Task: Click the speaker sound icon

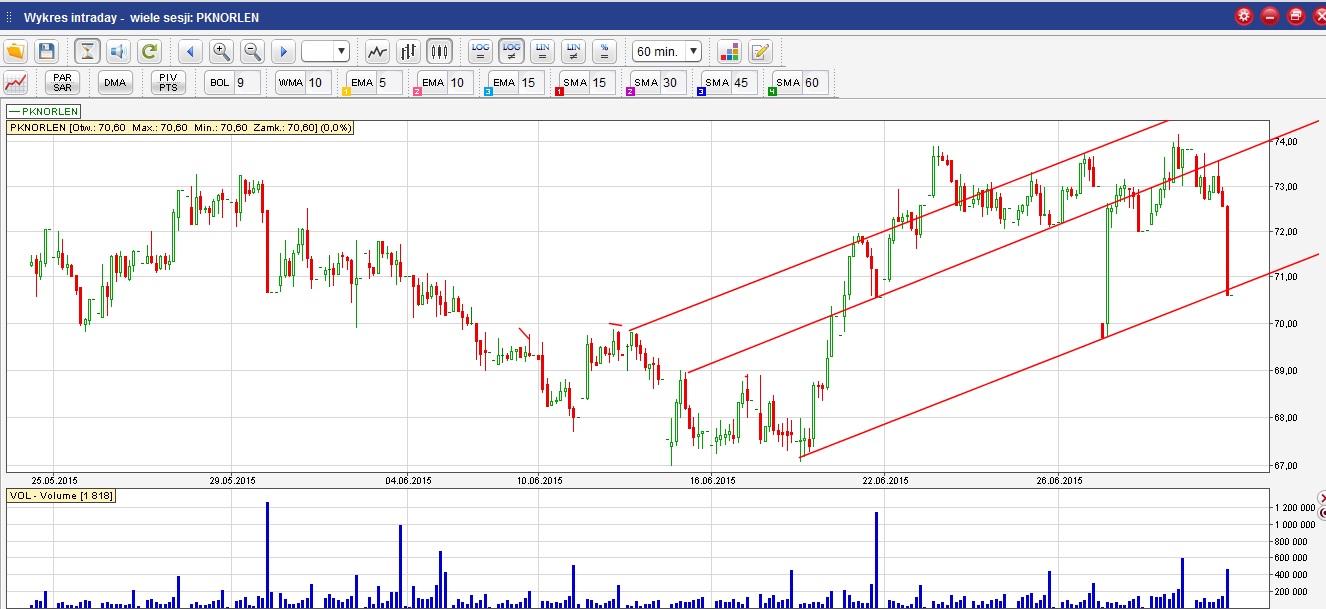Action: 118,51
